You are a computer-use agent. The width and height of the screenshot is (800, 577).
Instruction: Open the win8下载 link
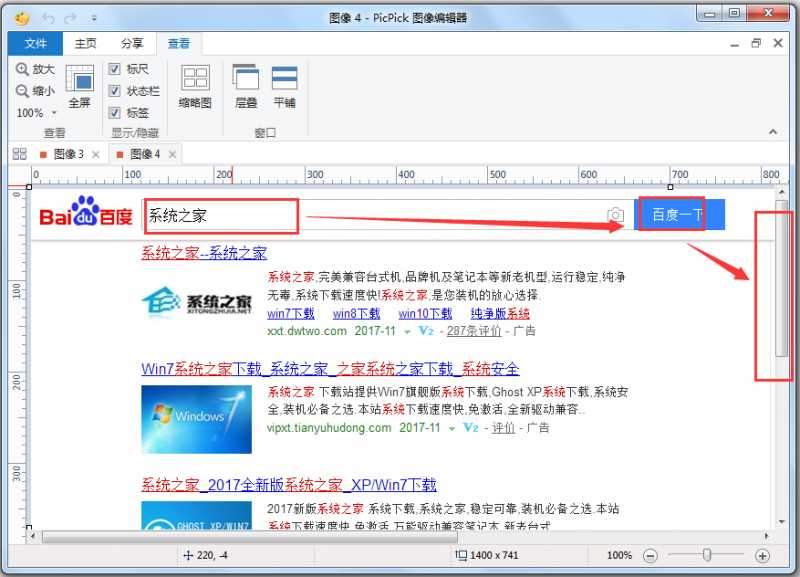tap(356, 313)
